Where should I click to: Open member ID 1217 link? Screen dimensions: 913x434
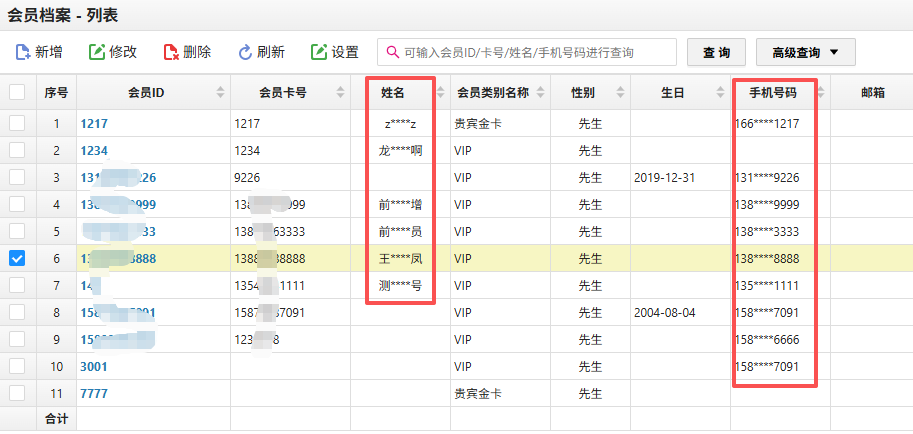click(x=94, y=124)
